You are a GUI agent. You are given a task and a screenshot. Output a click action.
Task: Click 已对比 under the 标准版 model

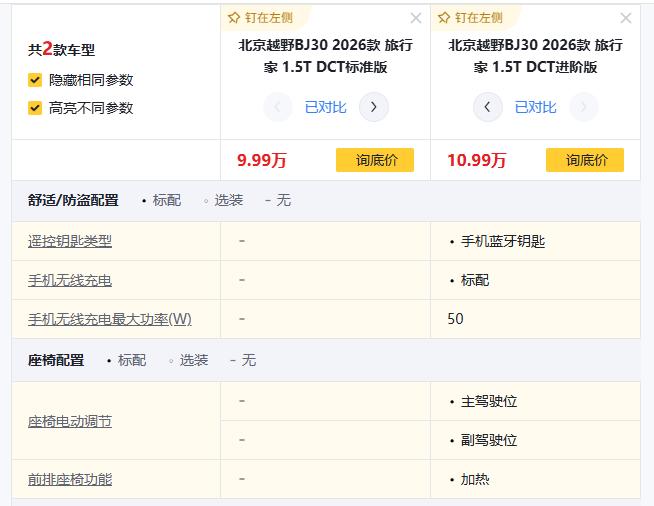click(x=325, y=107)
